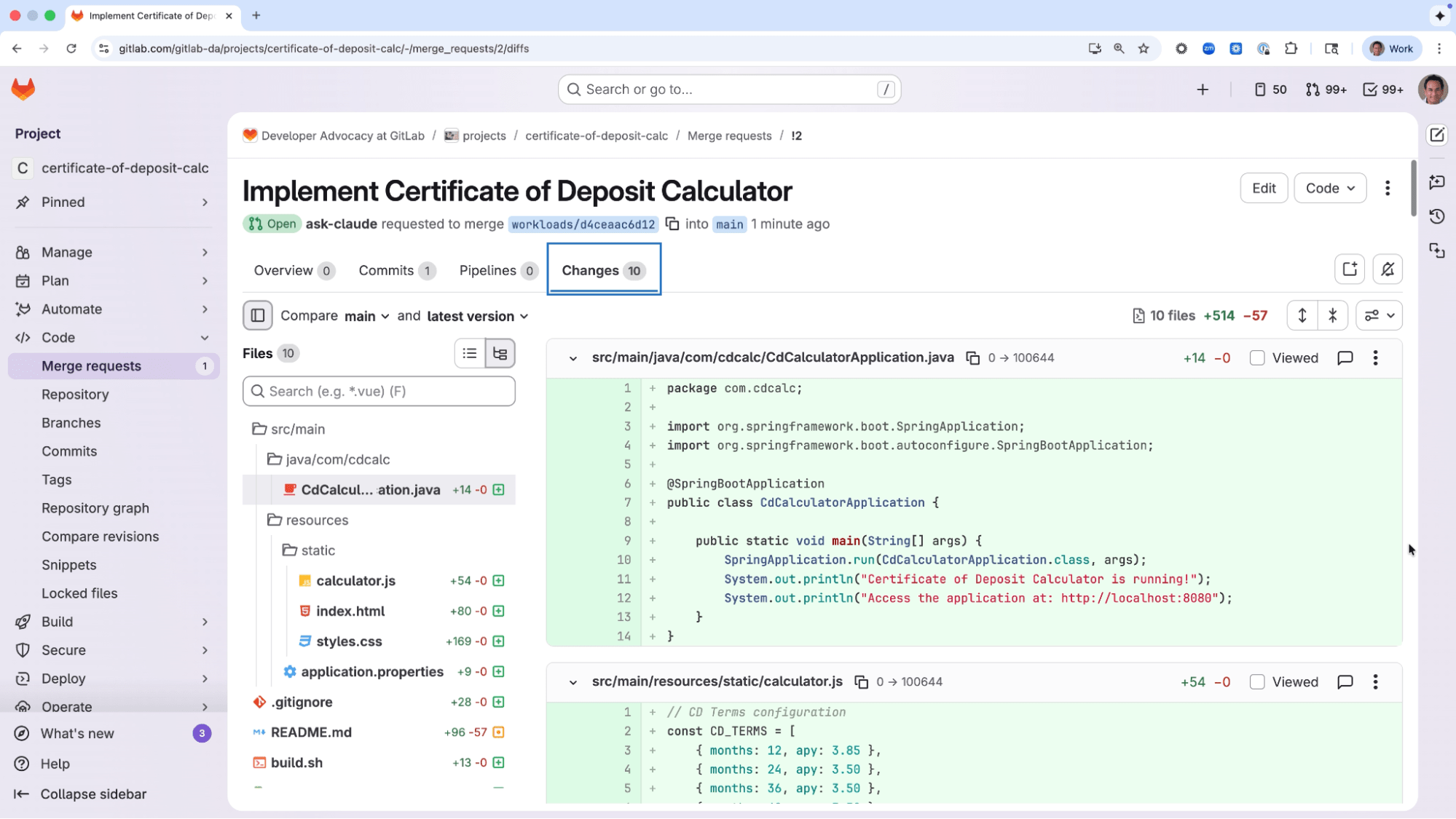
Task: Open the Compare main branch dropdown
Action: [x=366, y=317]
